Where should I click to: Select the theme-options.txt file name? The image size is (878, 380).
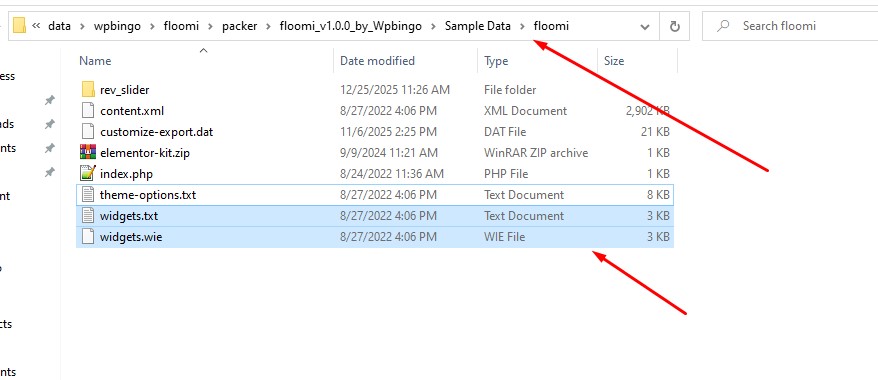148,195
